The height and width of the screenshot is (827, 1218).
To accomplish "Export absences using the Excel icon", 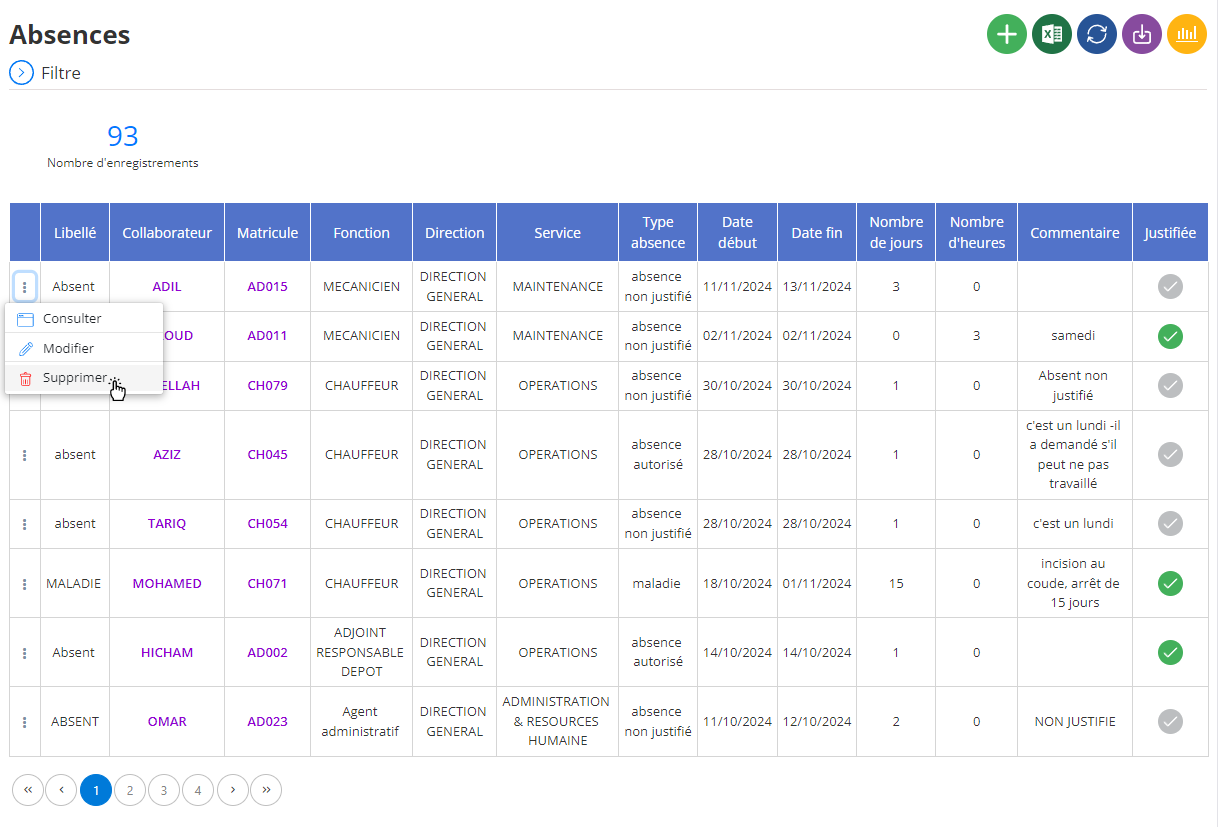I will [x=1052, y=34].
